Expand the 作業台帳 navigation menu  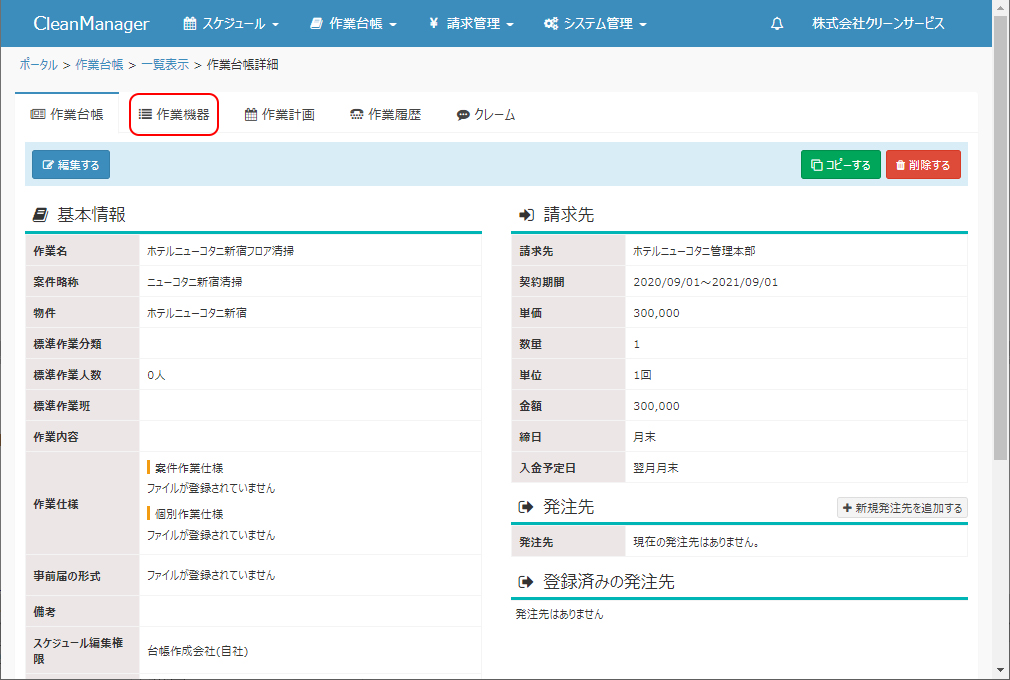pyautogui.click(x=353, y=24)
